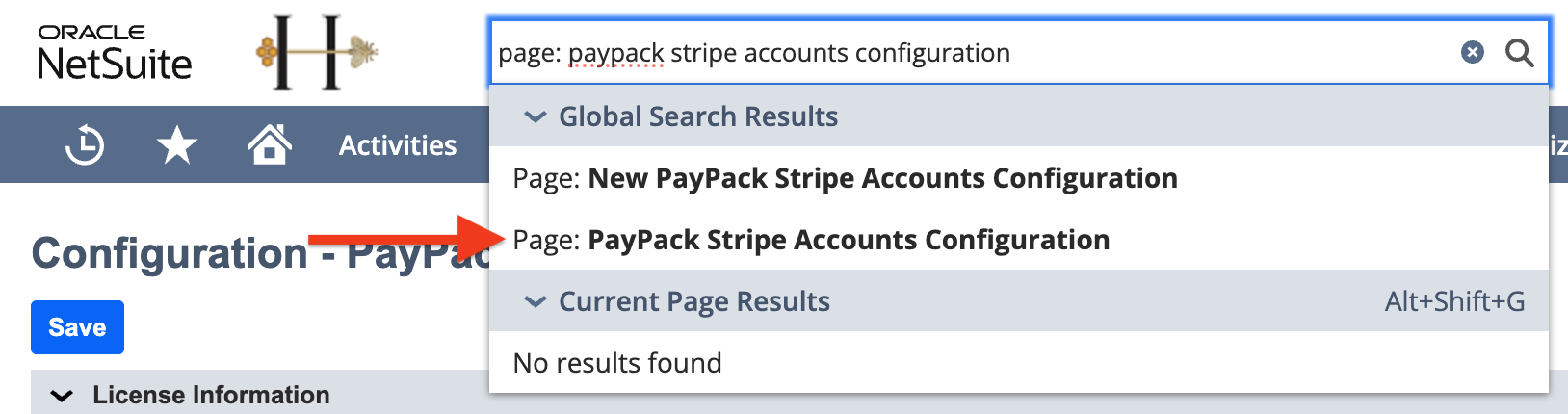Image resolution: width=1568 pixels, height=414 pixels.
Task: Select New PayPack Stripe Accounts Configuration result
Action: pyautogui.click(x=845, y=178)
